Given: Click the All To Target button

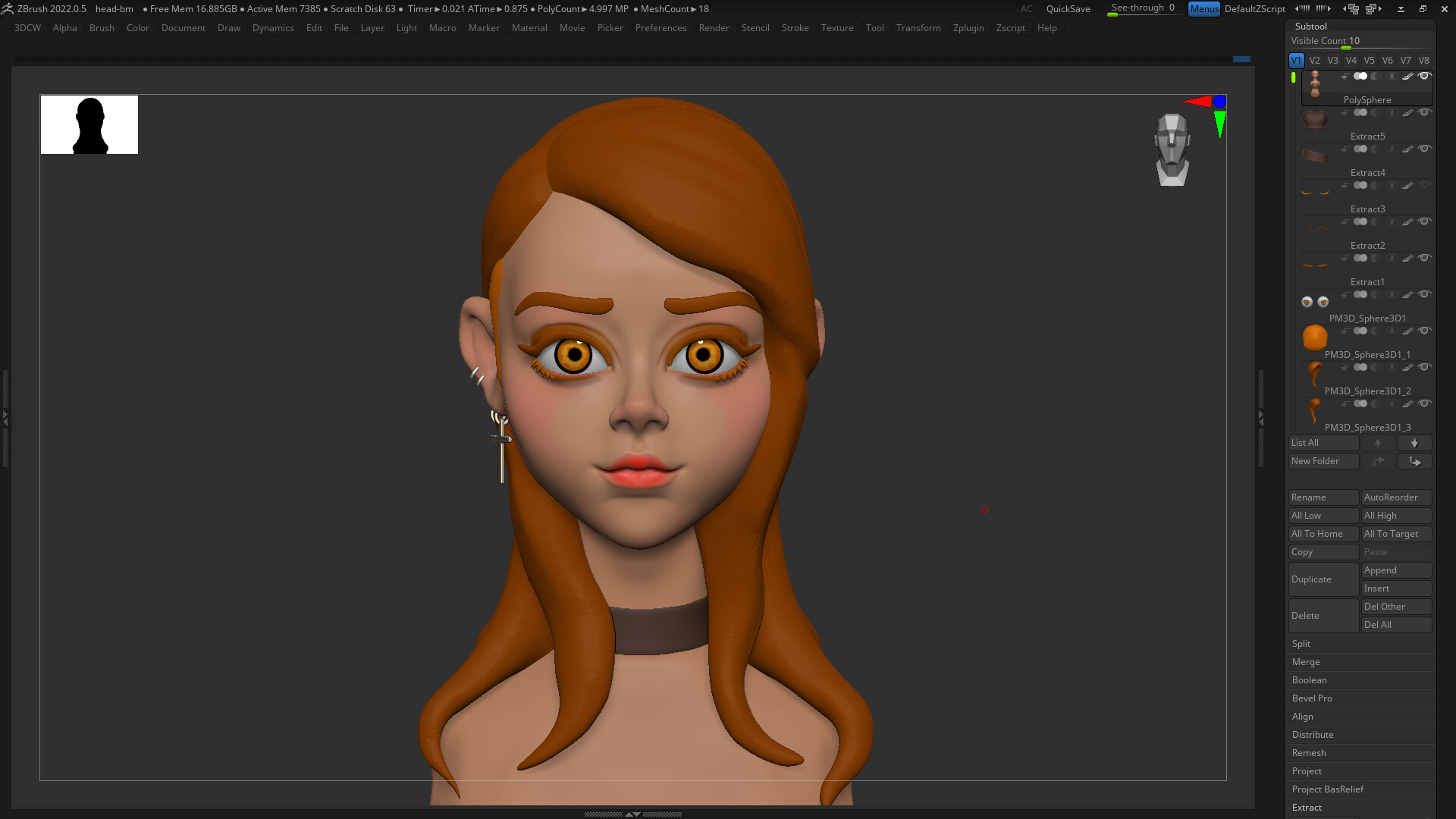Looking at the screenshot, I should pyautogui.click(x=1395, y=534).
